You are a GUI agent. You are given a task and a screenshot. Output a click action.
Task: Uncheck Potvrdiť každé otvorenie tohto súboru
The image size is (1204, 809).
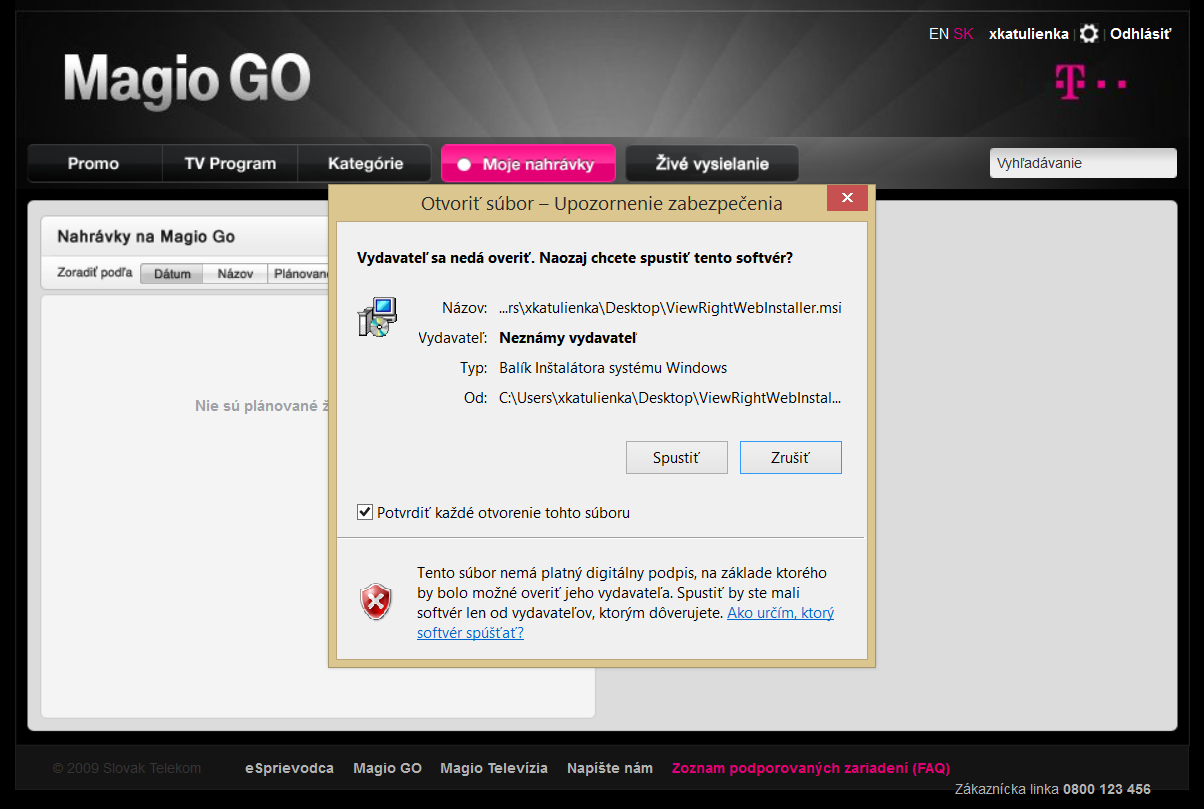click(365, 512)
